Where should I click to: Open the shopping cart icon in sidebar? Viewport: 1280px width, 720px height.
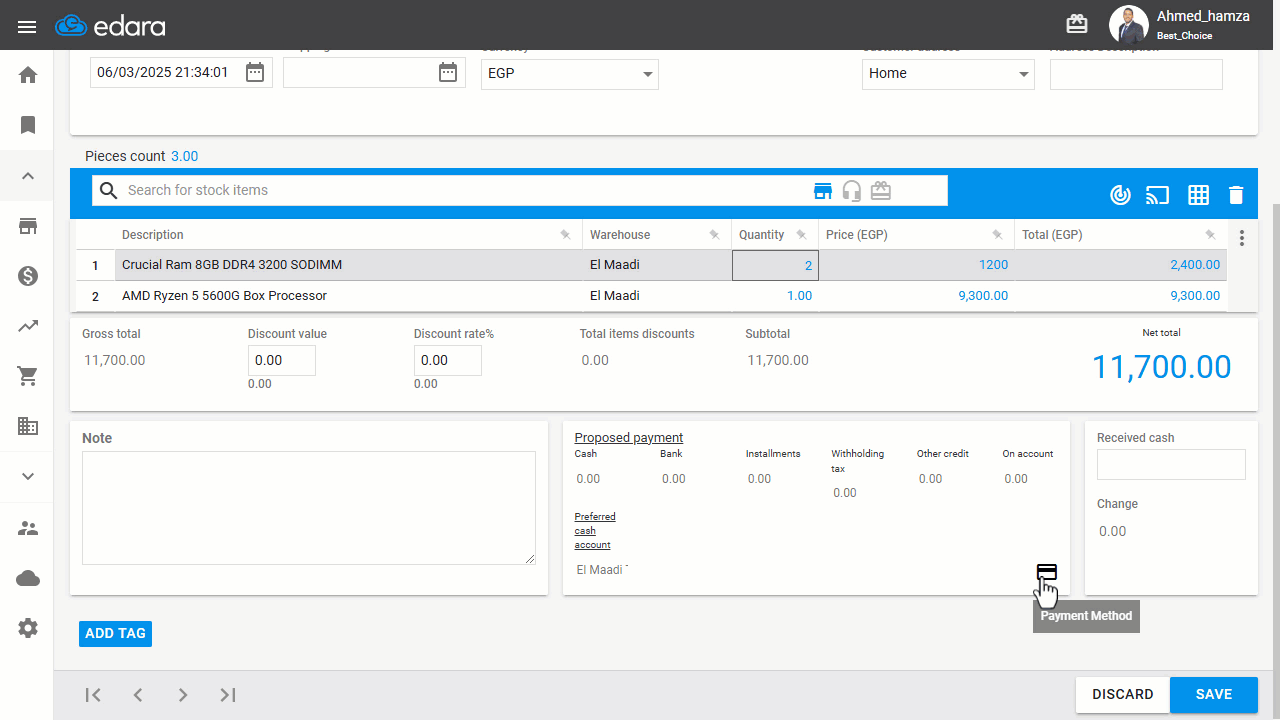28,376
